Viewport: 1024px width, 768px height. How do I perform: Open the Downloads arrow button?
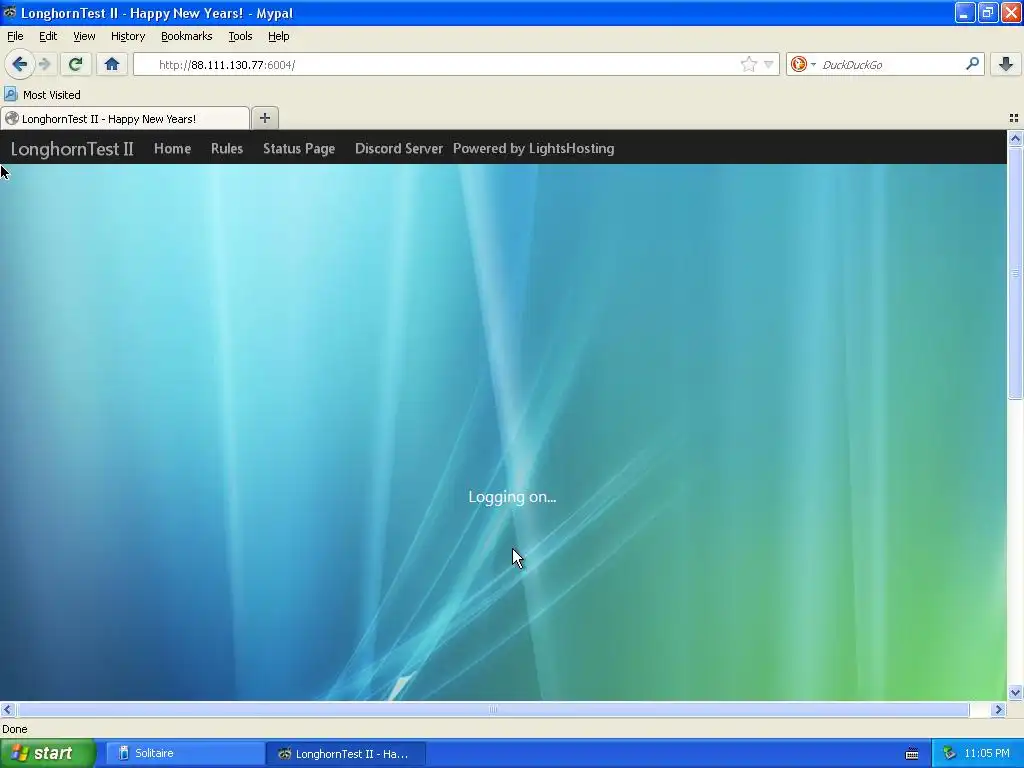(x=1006, y=64)
